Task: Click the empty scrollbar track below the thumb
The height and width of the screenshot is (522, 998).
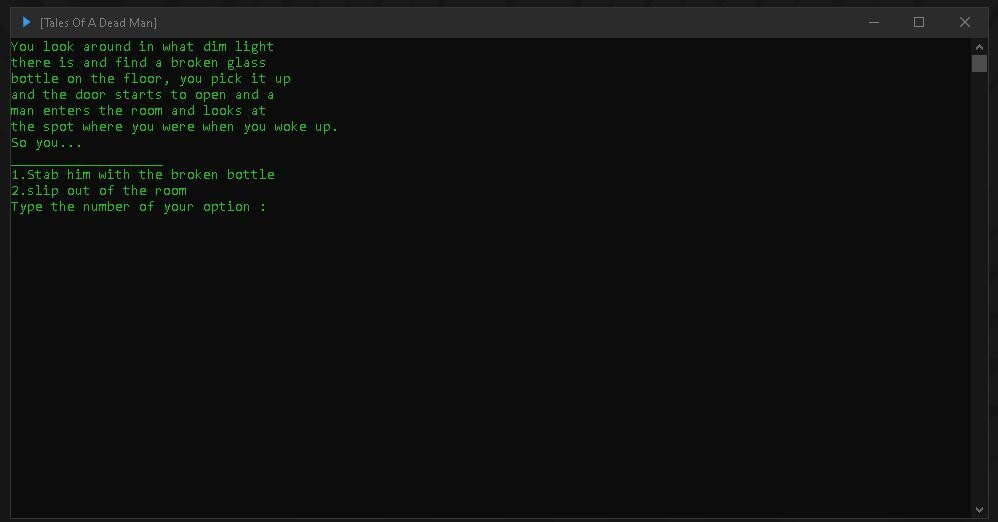Action: click(x=979, y=286)
